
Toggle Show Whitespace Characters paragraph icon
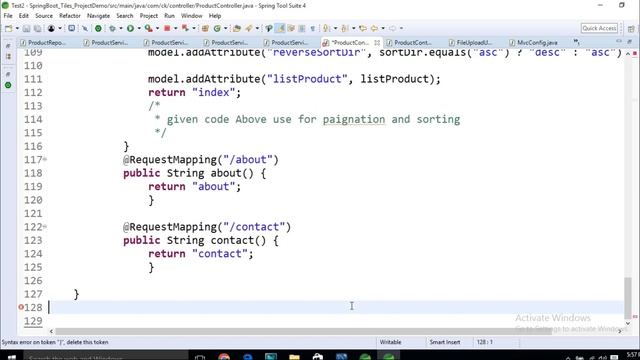click(313, 28)
